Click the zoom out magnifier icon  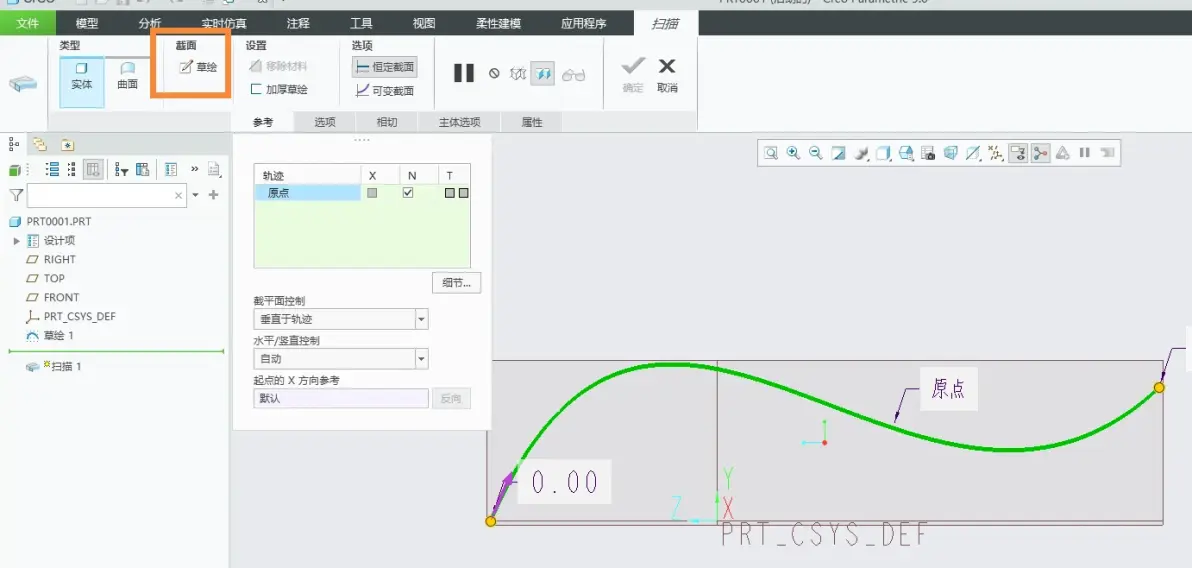pos(816,153)
